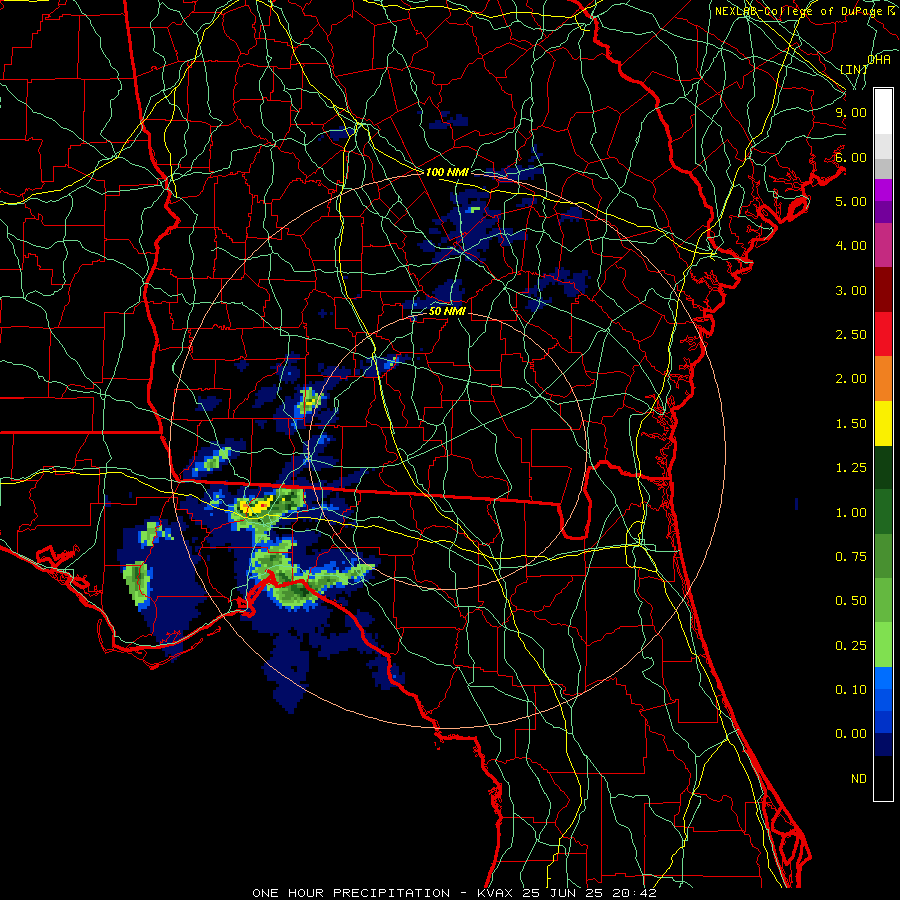Click the 0.50 legend value
This screenshot has height=900, width=900.
(x=851, y=601)
